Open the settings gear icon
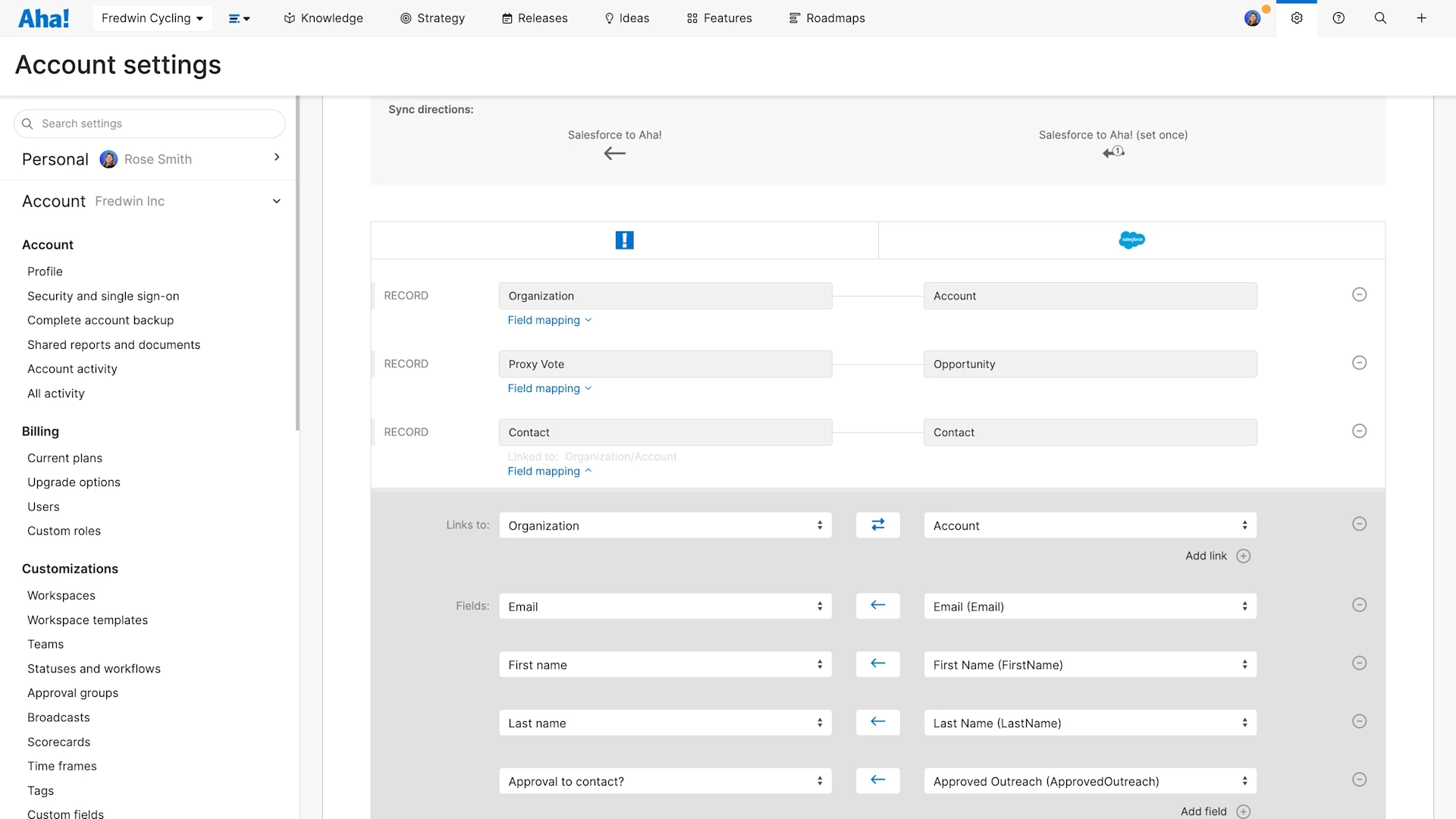This screenshot has height=819, width=1456. click(1297, 17)
